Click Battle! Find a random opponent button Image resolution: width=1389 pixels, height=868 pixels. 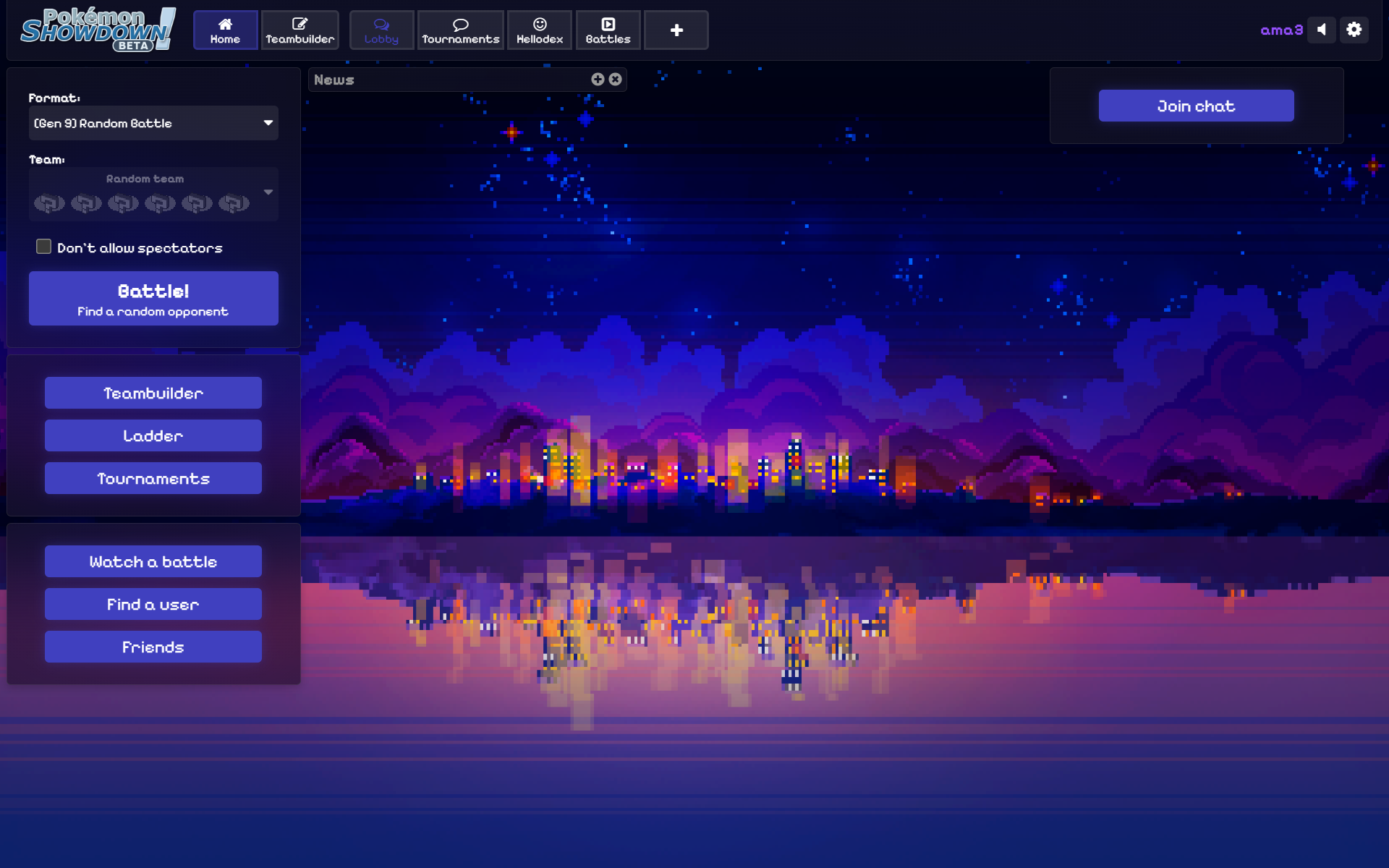pos(153,299)
